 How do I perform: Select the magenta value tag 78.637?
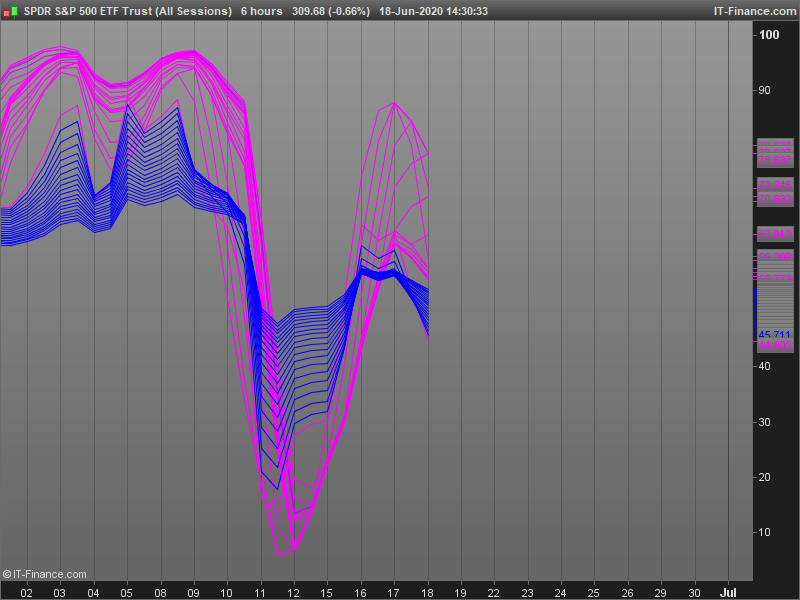(775, 160)
